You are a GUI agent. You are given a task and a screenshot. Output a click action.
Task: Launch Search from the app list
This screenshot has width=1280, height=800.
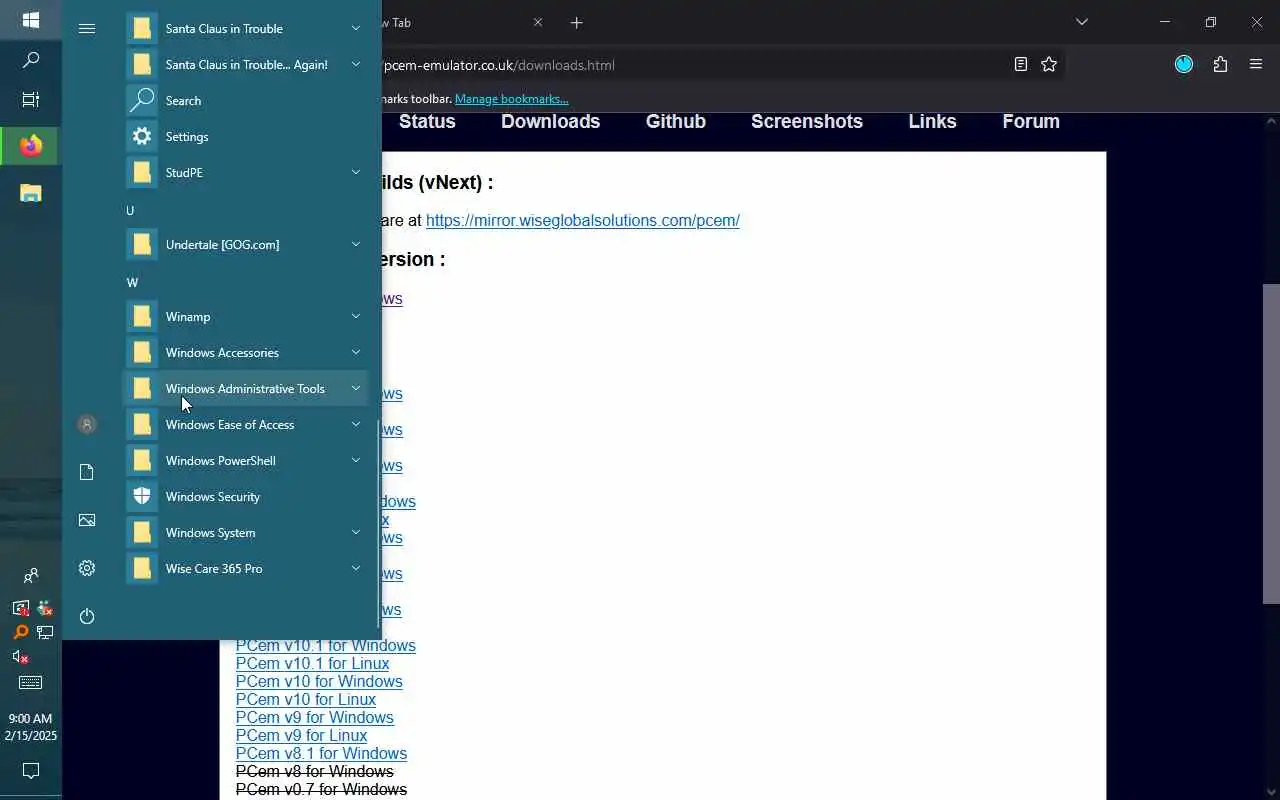click(246, 100)
